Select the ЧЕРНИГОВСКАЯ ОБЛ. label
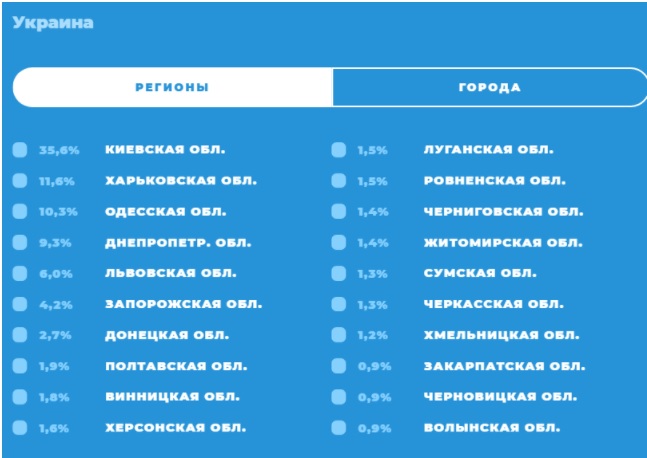This screenshot has width=647, height=458. coord(504,212)
